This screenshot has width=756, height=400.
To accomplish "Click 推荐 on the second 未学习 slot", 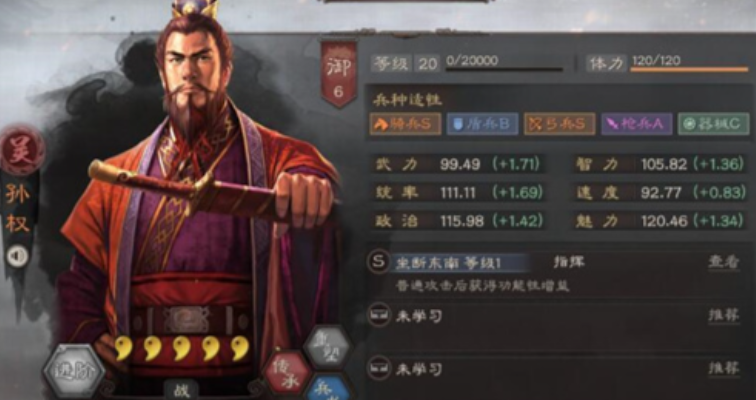I will pyautogui.click(x=723, y=368).
